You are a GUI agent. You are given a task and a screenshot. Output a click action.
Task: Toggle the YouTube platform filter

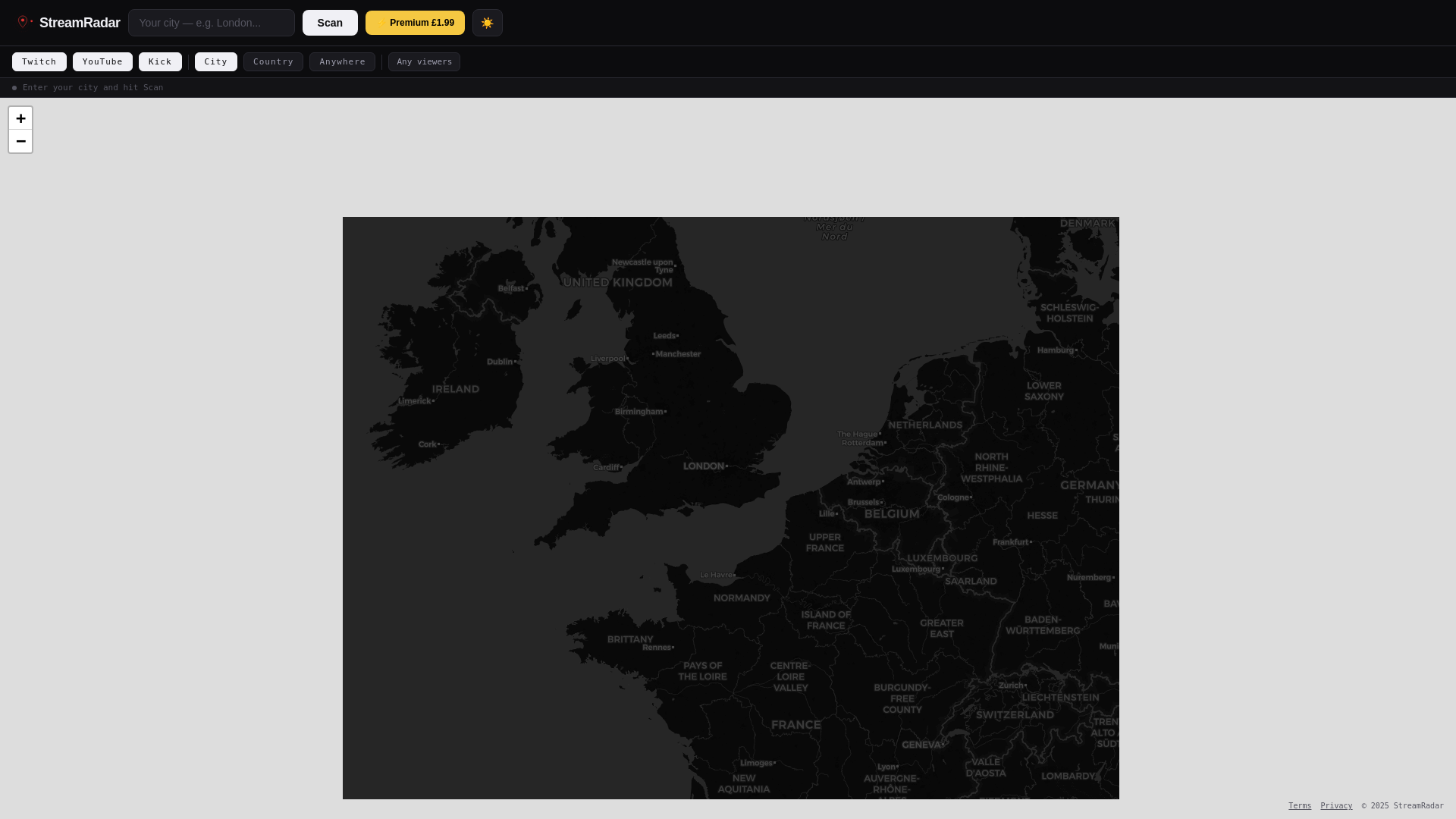(102, 61)
